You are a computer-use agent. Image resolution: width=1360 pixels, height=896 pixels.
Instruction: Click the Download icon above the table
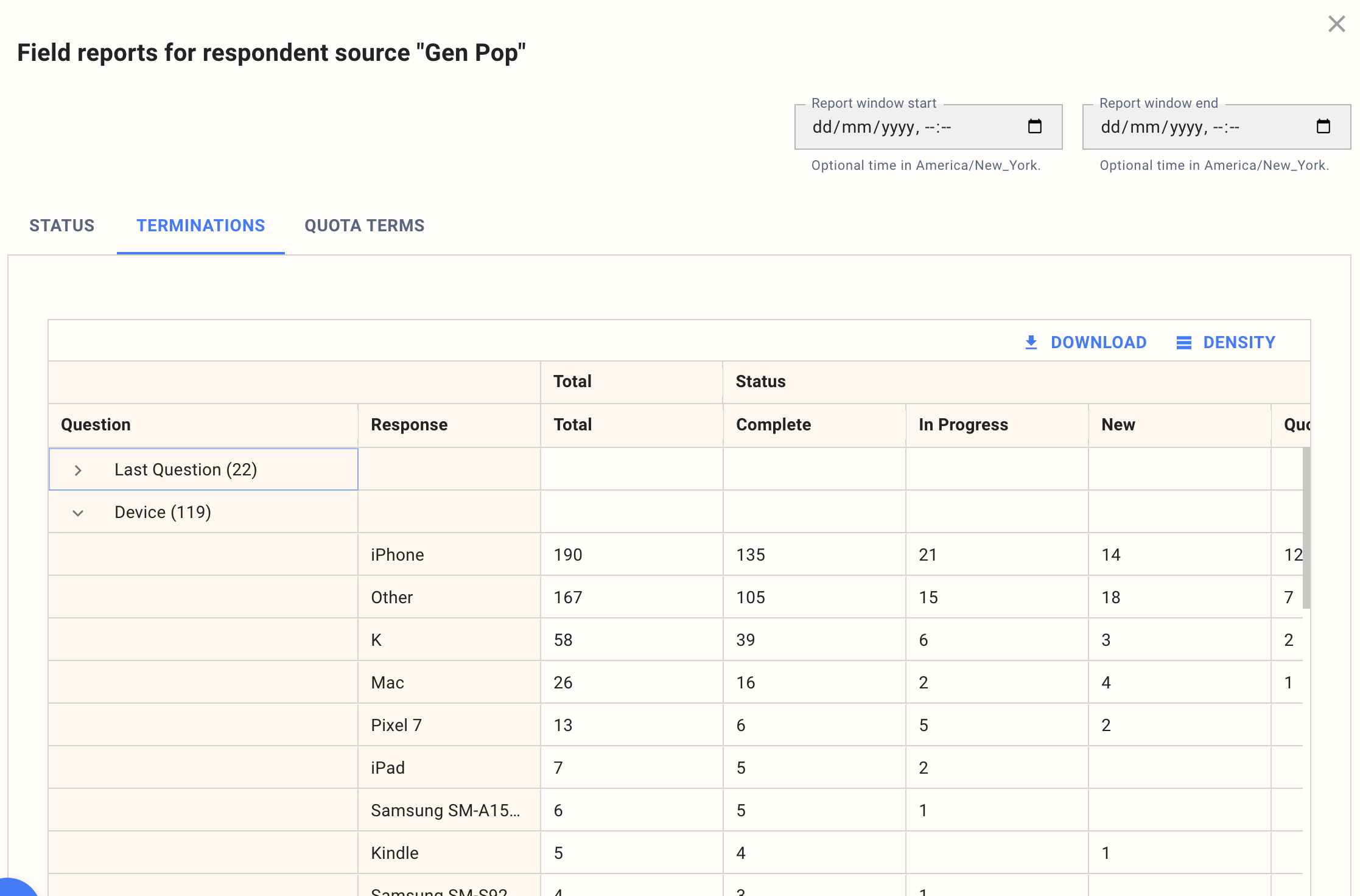pos(1031,342)
